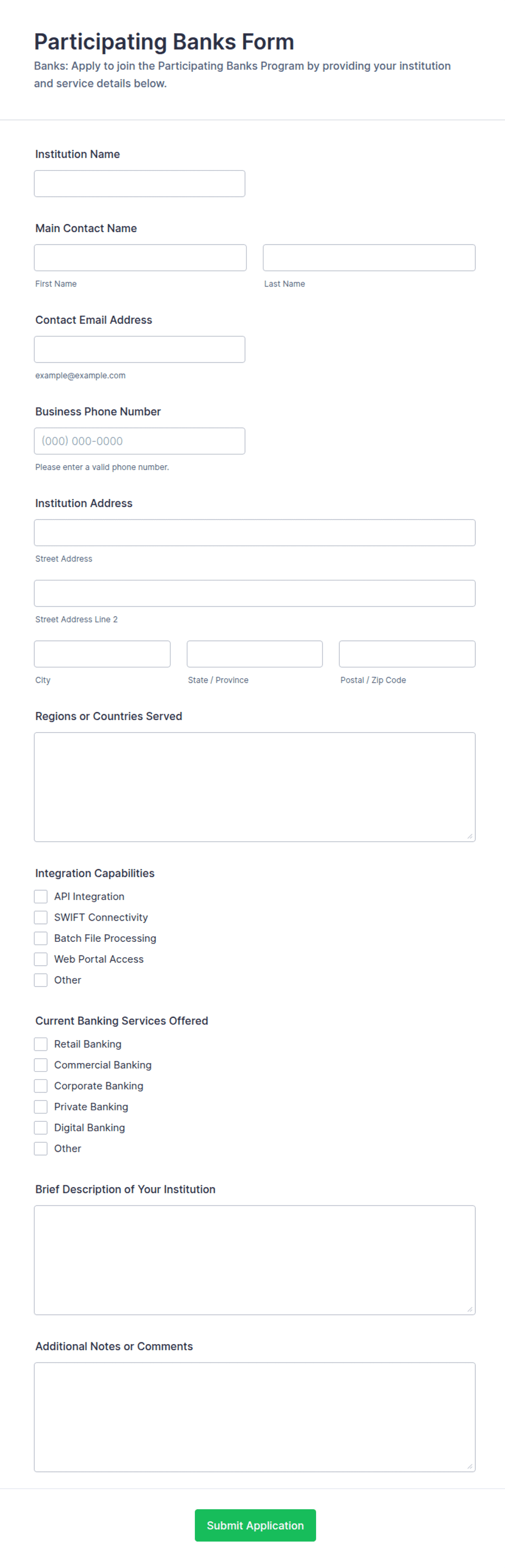
Task: Check the API Integration checkbox
Action: (41, 897)
